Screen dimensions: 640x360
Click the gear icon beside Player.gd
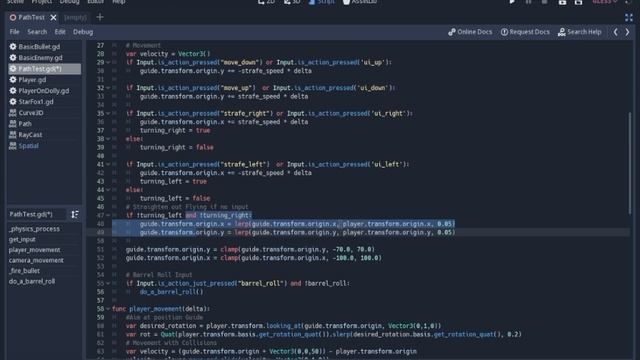[13, 80]
